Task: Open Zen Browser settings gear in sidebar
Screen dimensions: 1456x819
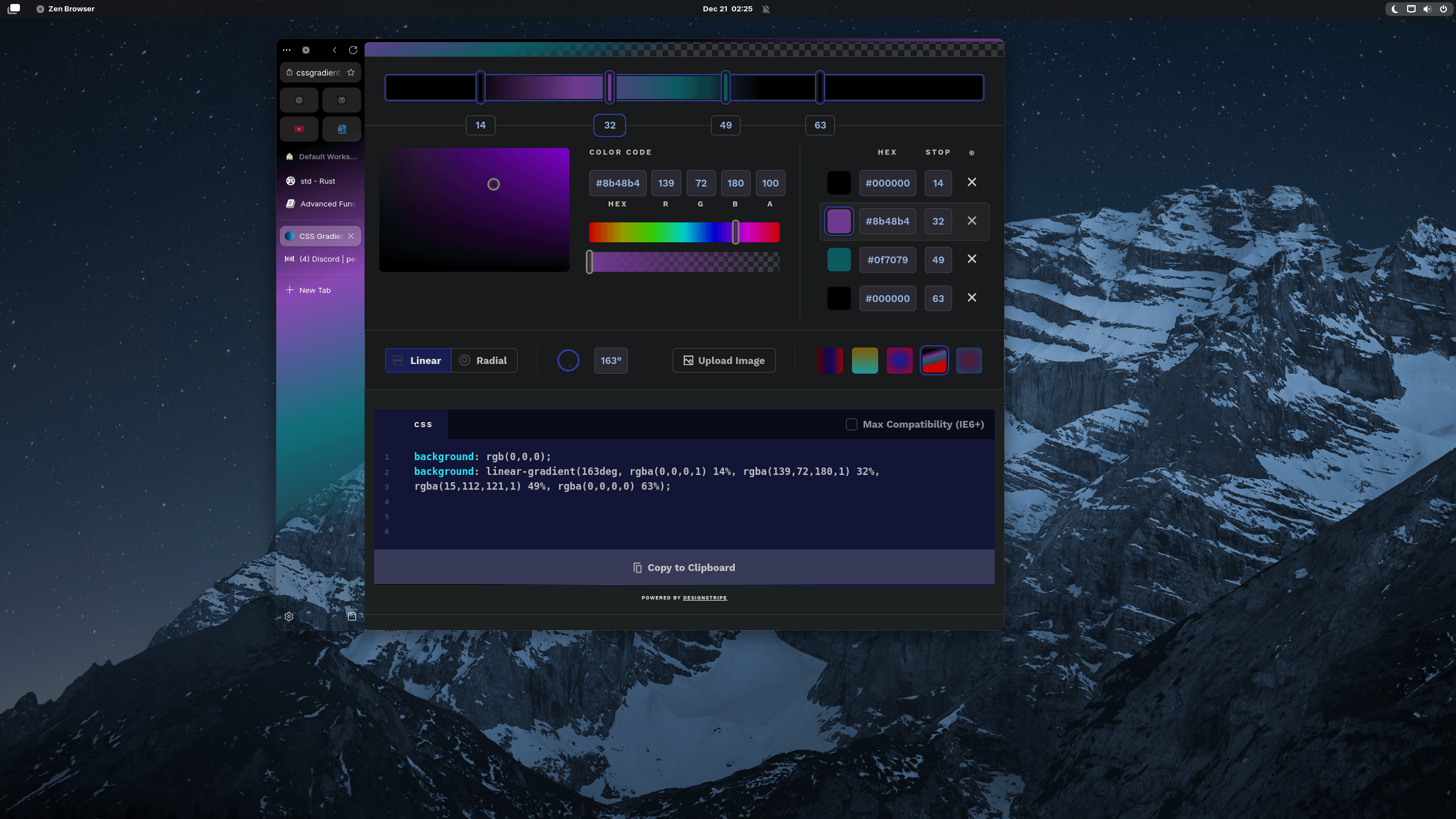Action: coord(288,616)
